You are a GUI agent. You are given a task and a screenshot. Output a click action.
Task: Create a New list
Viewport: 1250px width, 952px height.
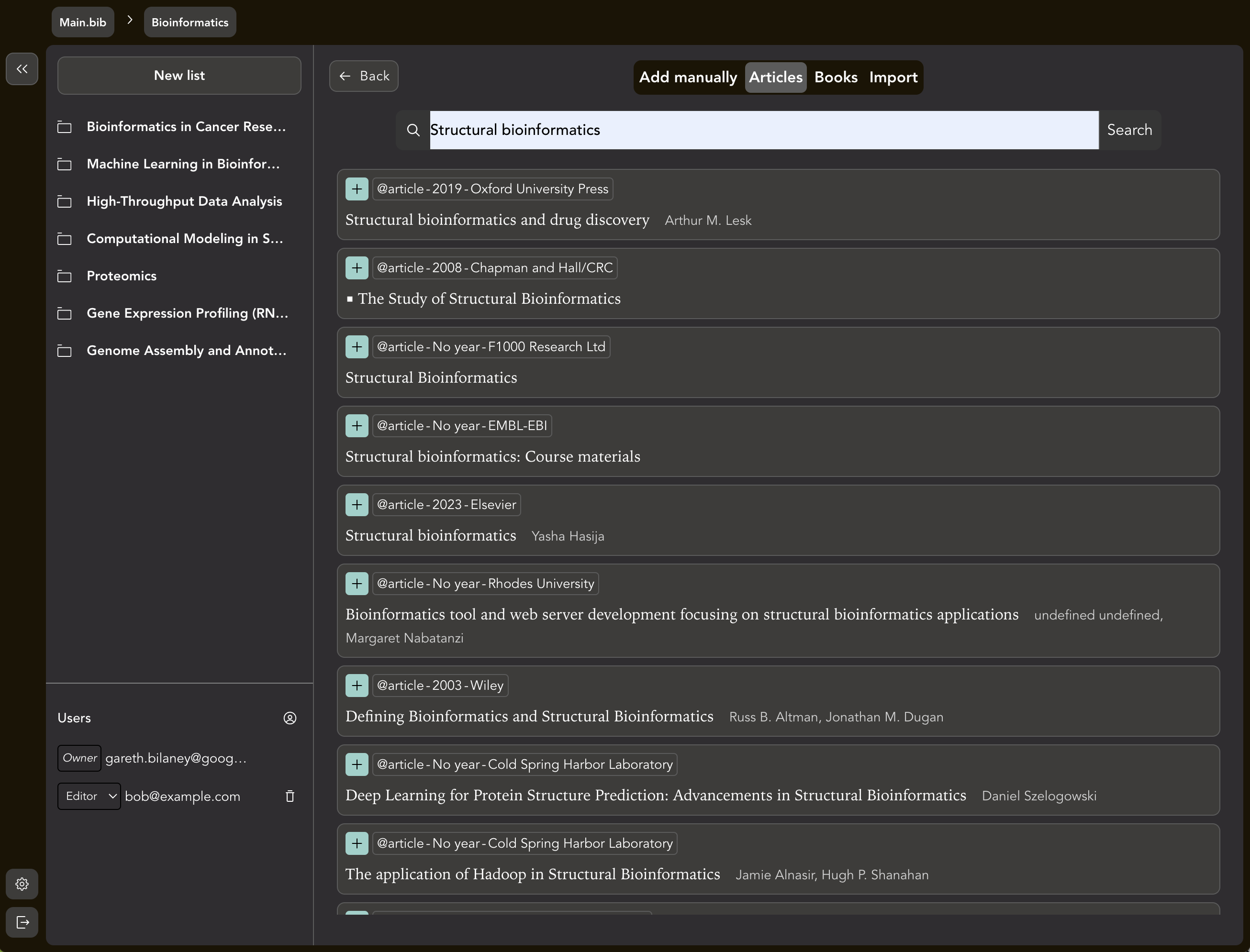click(179, 76)
